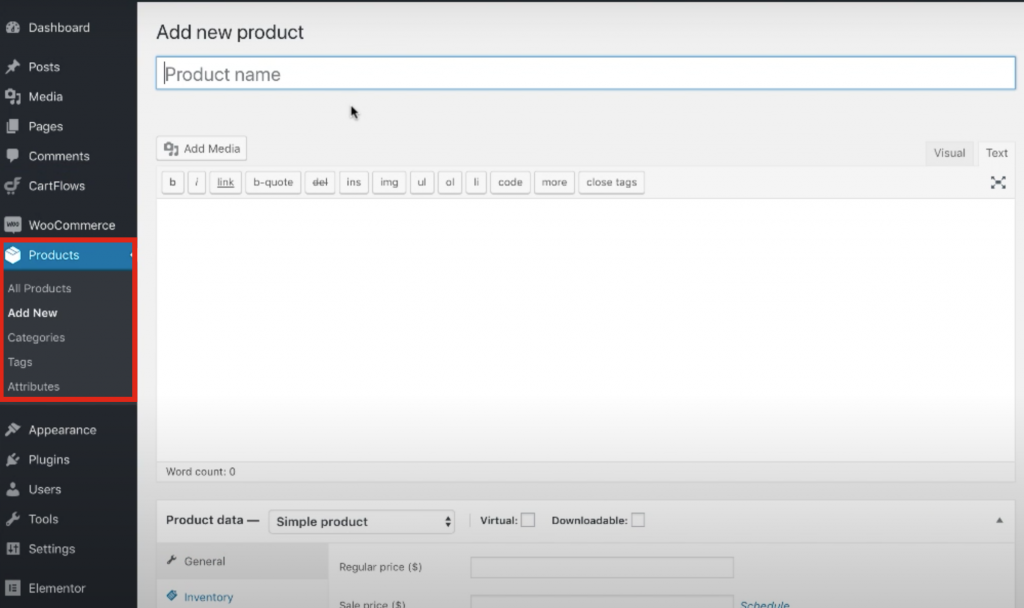Click the del quicktag button
1024x608 pixels.
click(320, 182)
